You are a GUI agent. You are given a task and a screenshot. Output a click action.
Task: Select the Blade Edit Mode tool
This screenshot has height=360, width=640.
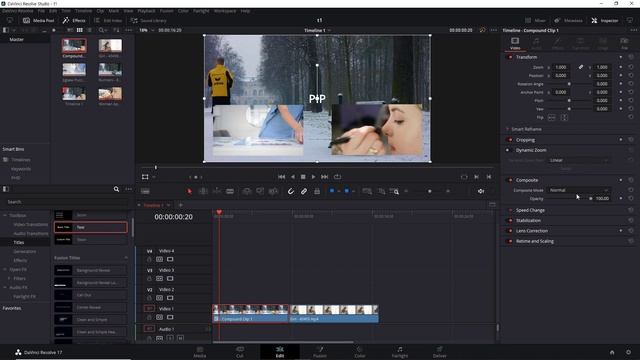230,191
